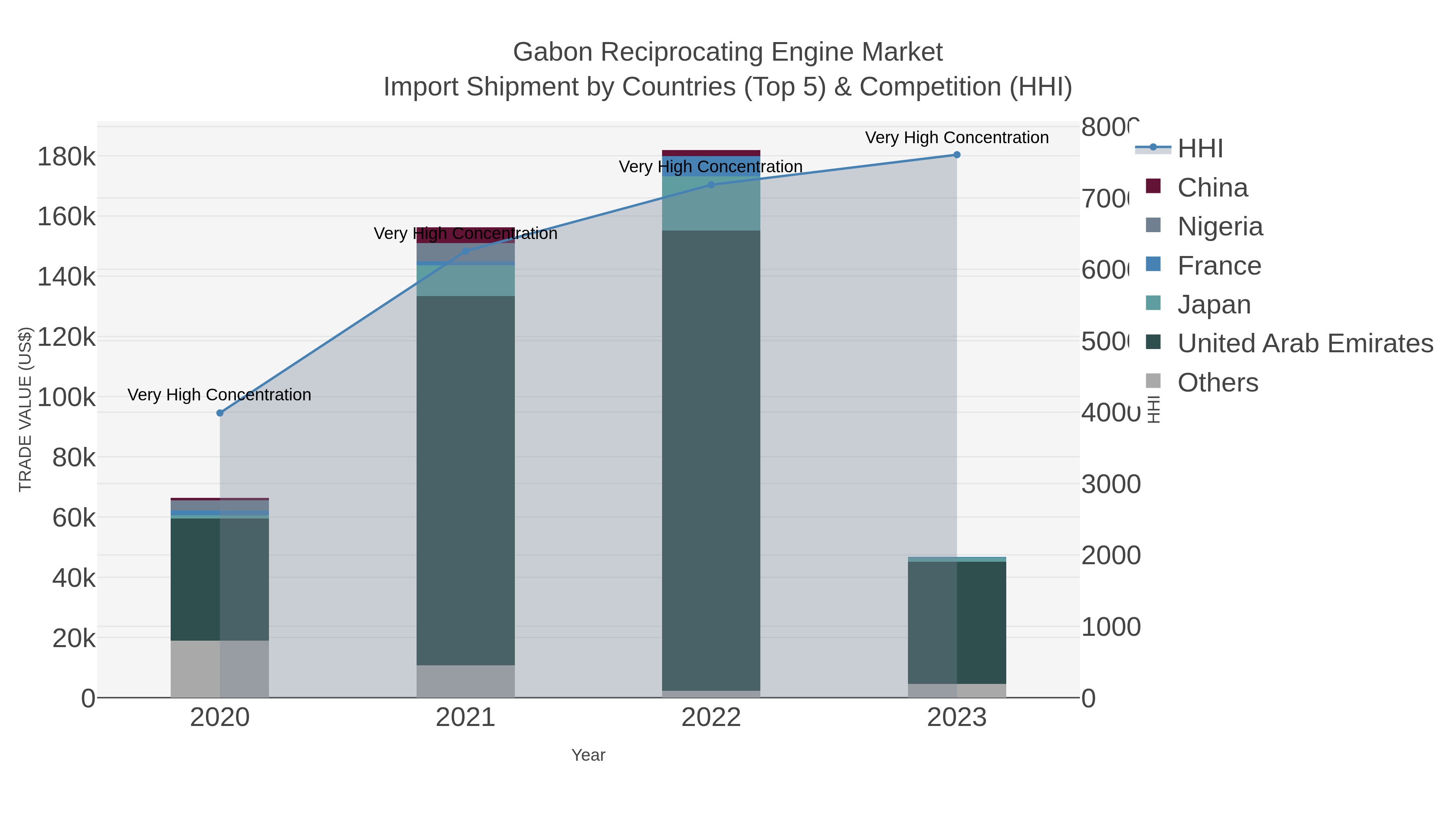Click the 2022 Japan bar segment
Screen dimensions: 1456x819
coord(711,203)
